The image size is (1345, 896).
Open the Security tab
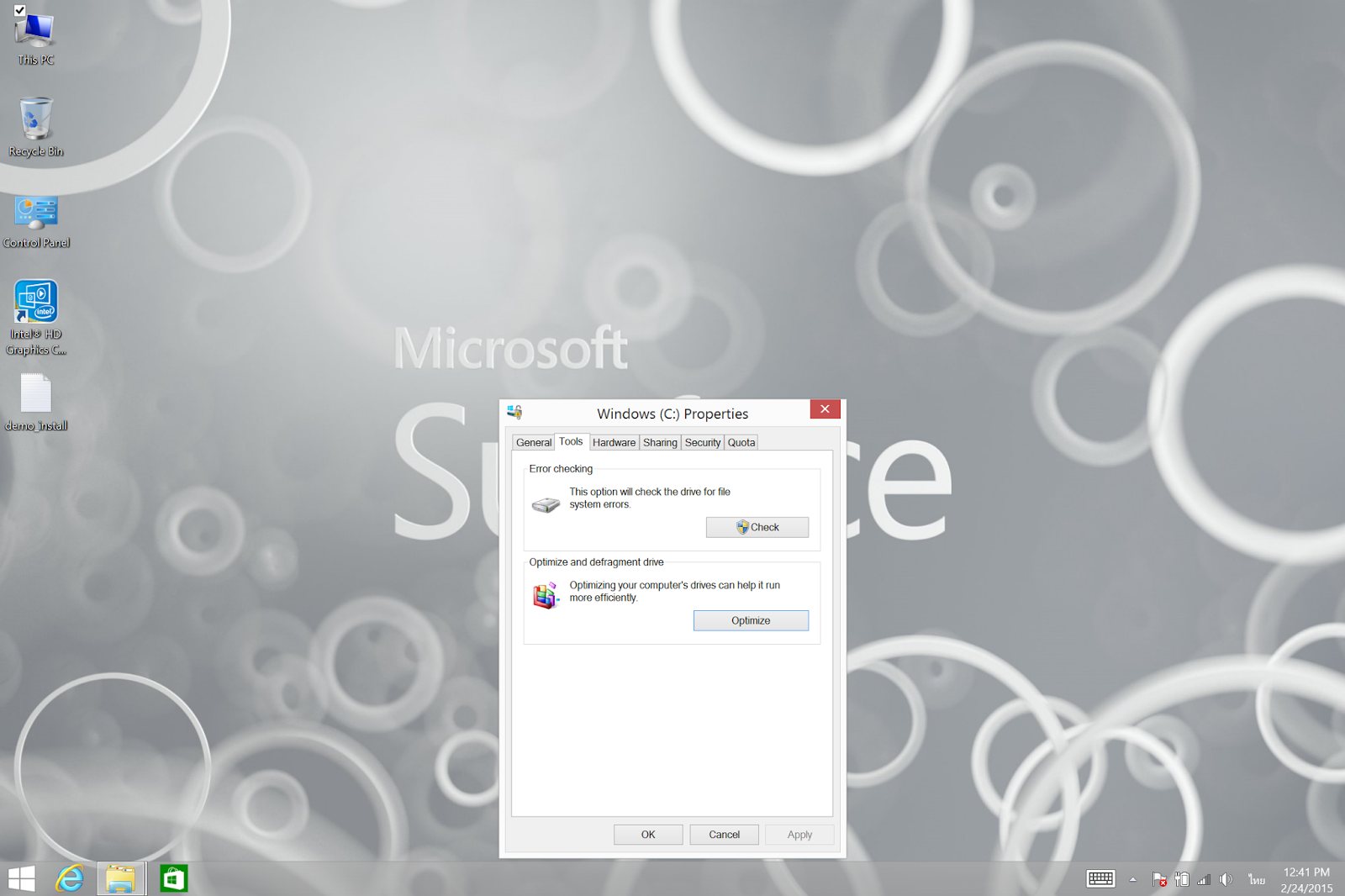(x=703, y=443)
